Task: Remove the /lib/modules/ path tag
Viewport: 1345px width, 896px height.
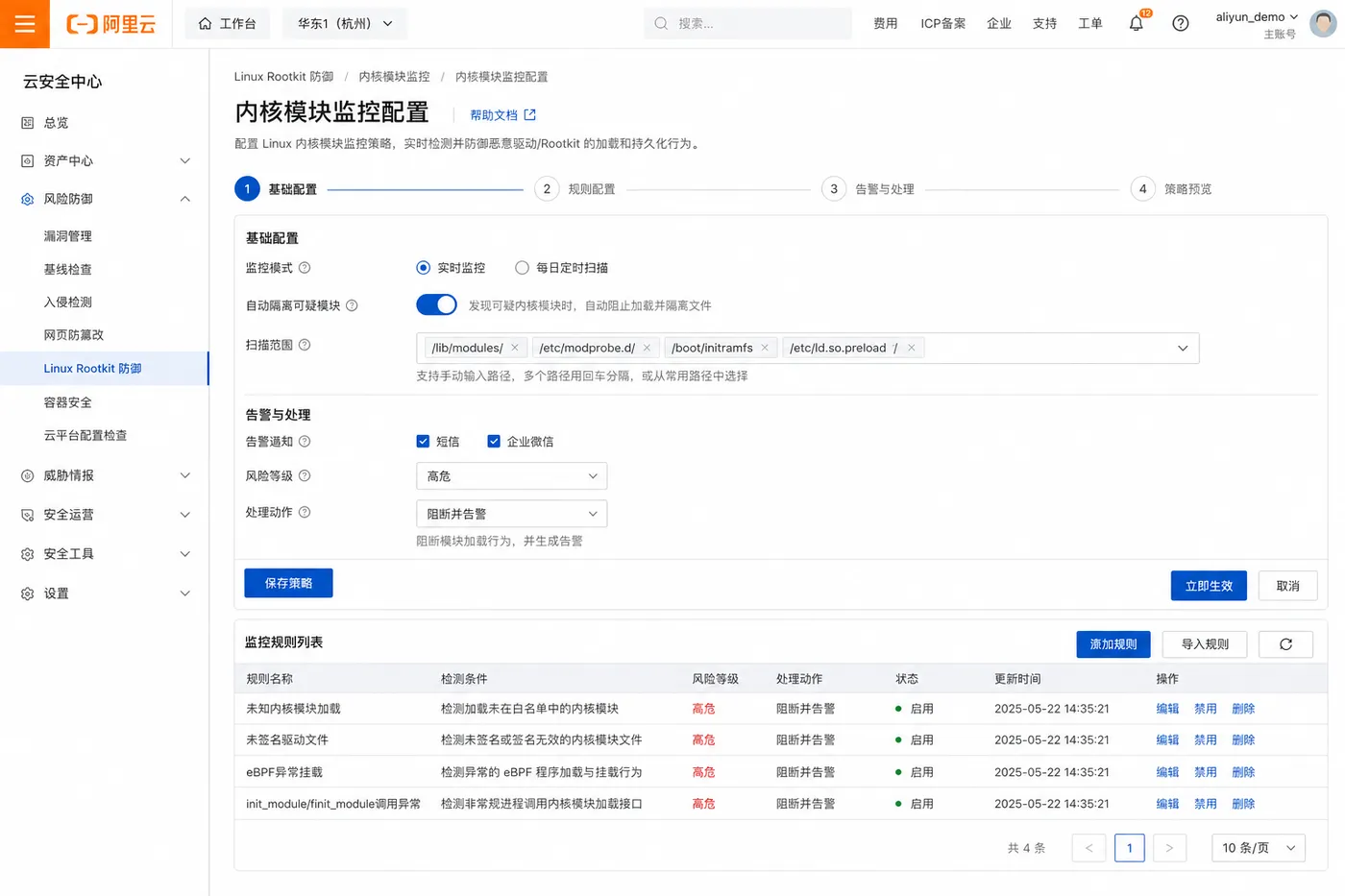Action: coord(515,348)
